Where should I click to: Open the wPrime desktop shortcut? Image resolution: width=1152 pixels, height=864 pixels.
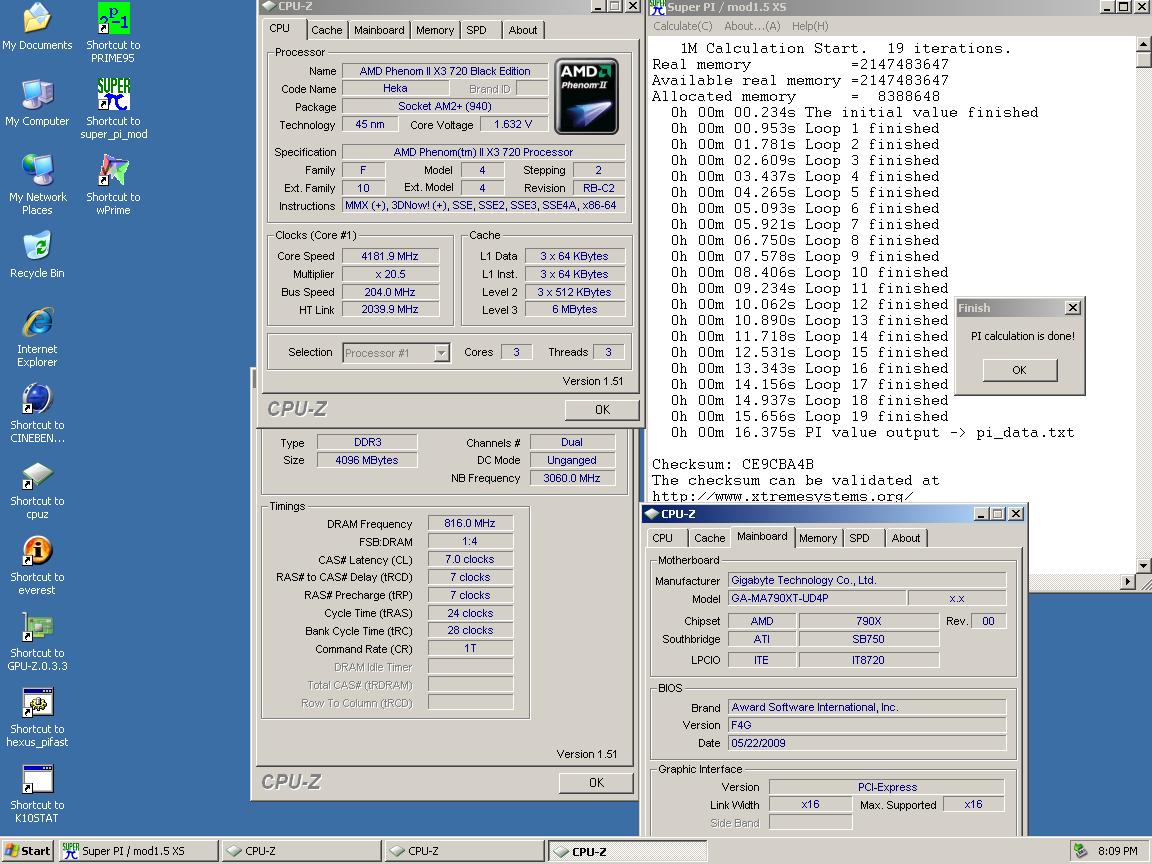(113, 171)
